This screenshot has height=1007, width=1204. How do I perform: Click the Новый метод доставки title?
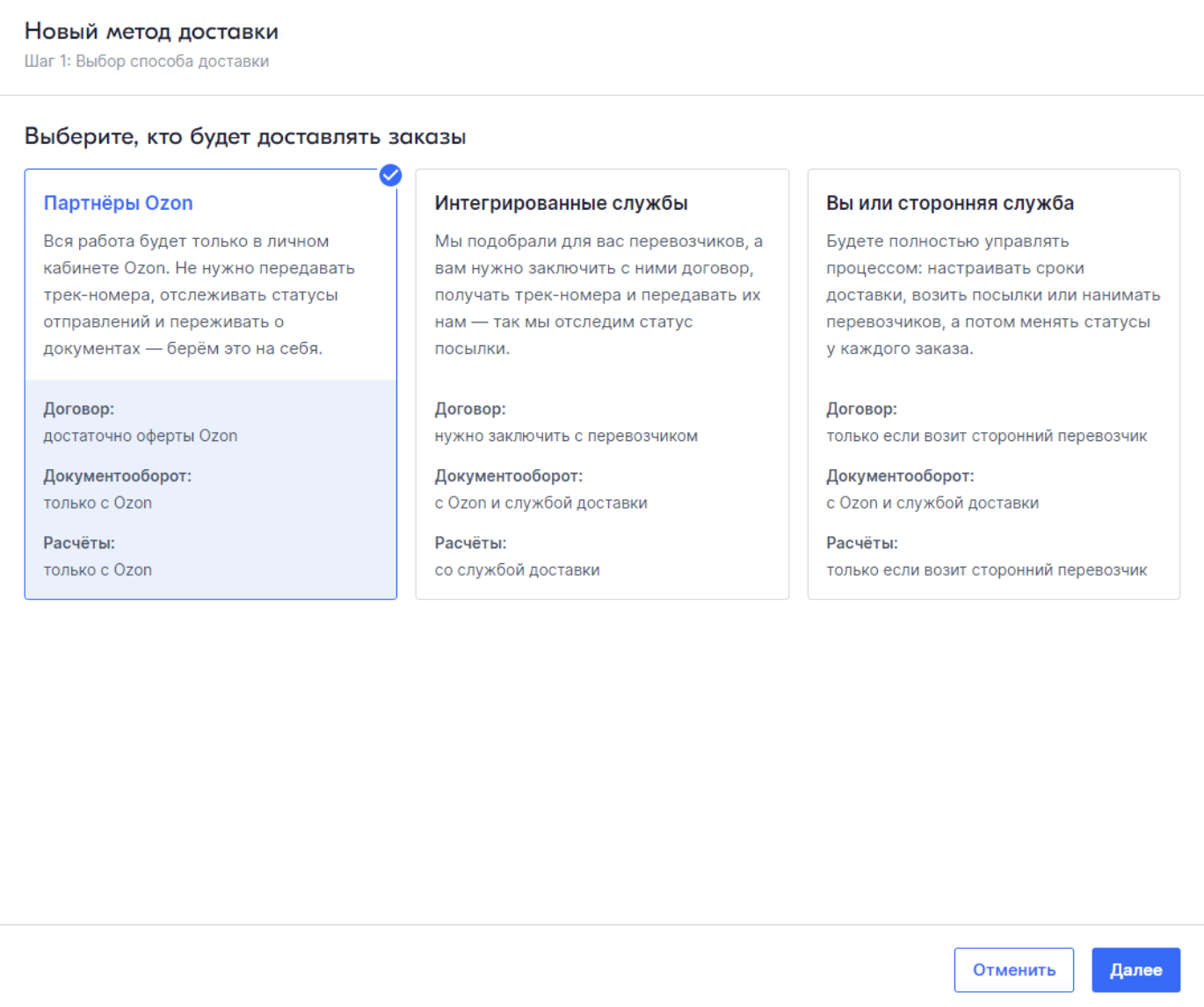click(x=151, y=32)
